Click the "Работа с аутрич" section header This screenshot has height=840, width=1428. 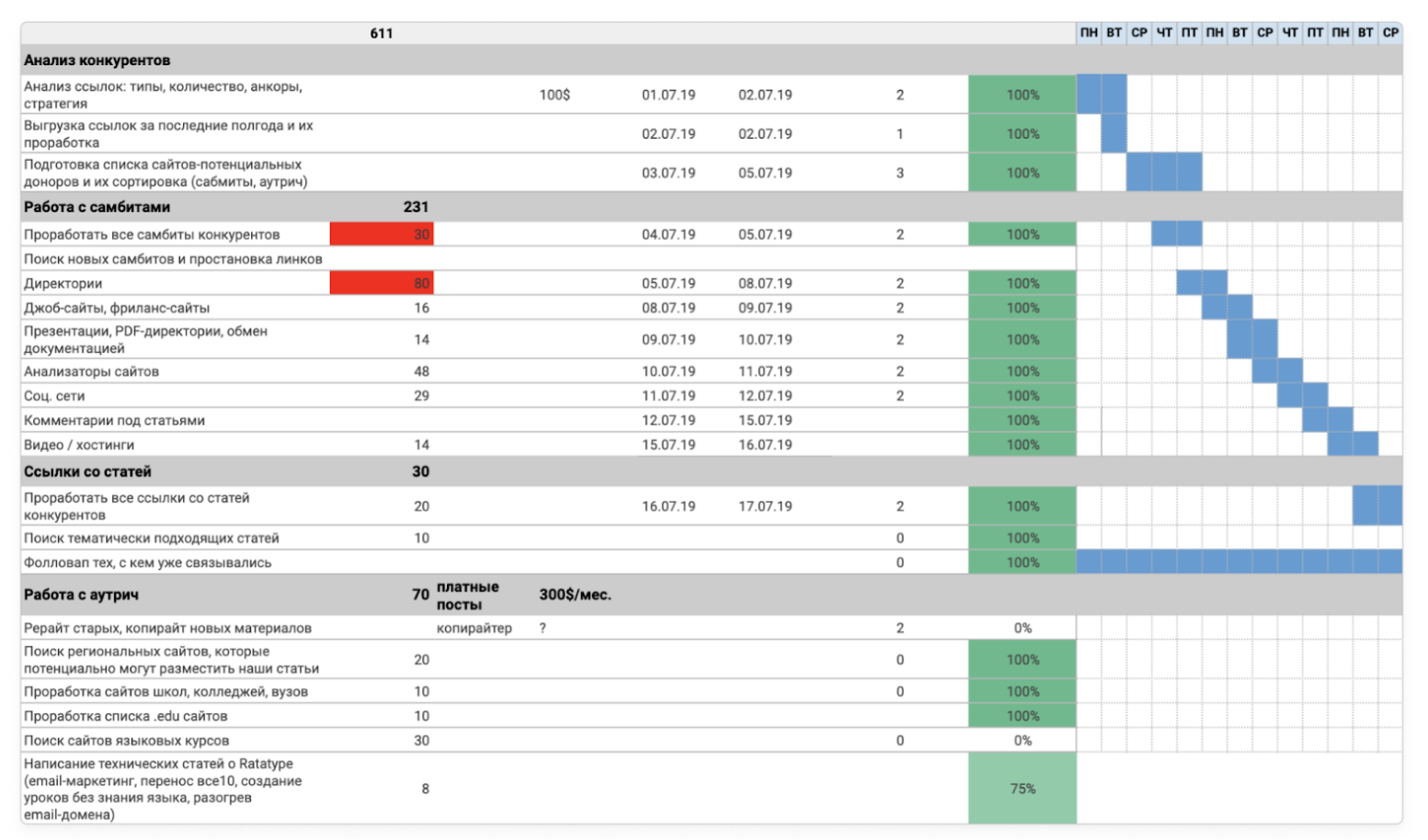coord(81,595)
